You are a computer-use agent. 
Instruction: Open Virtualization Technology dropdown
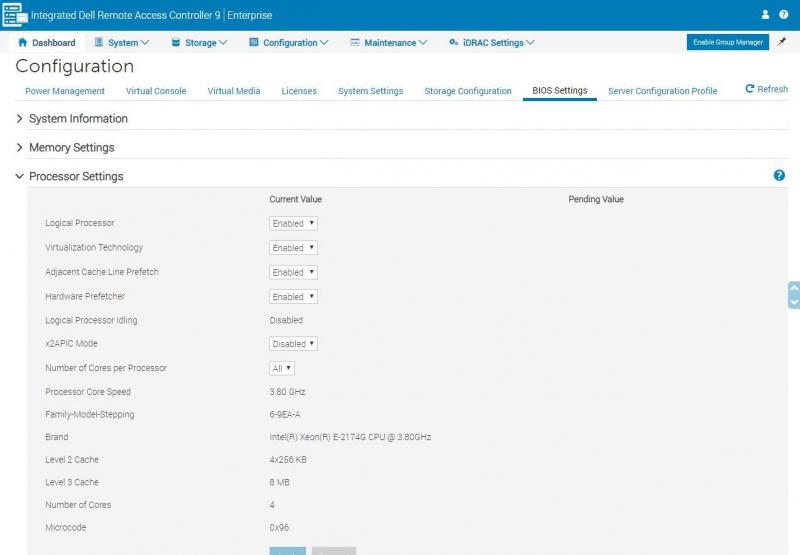point(293,248)
